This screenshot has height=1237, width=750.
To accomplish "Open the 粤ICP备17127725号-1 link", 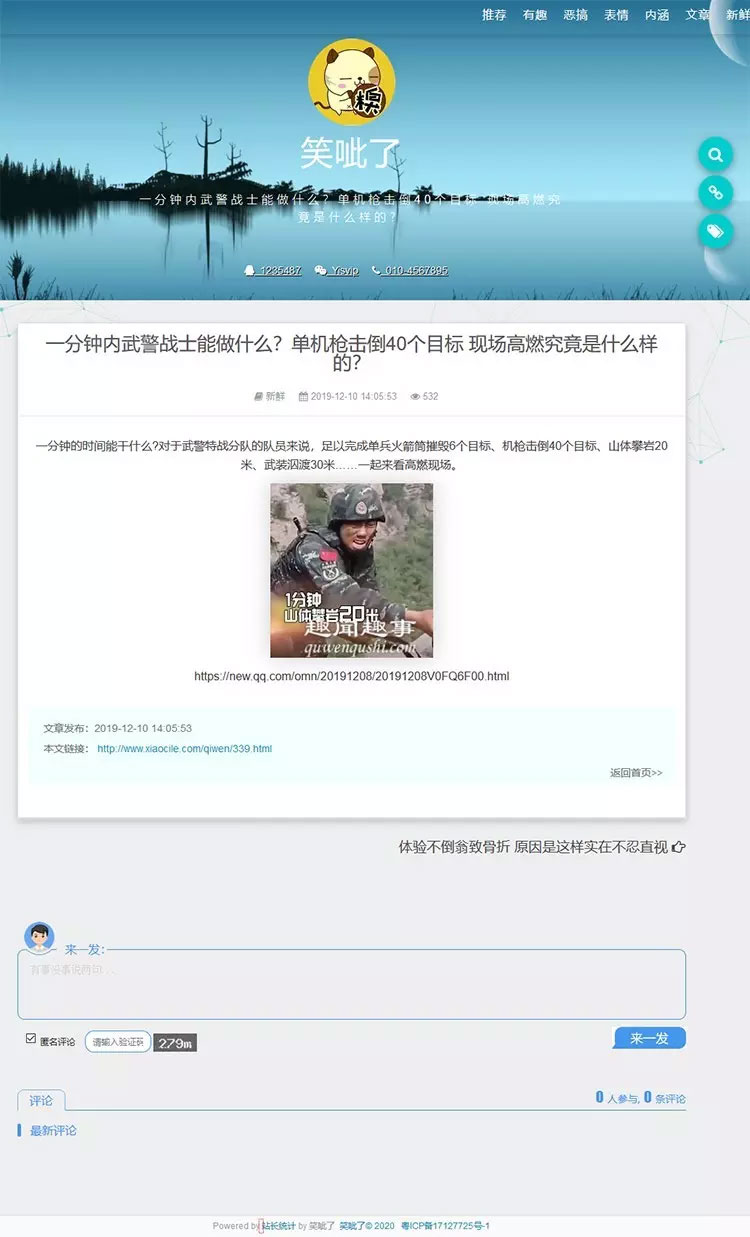I will click(x=445, y=1225).
